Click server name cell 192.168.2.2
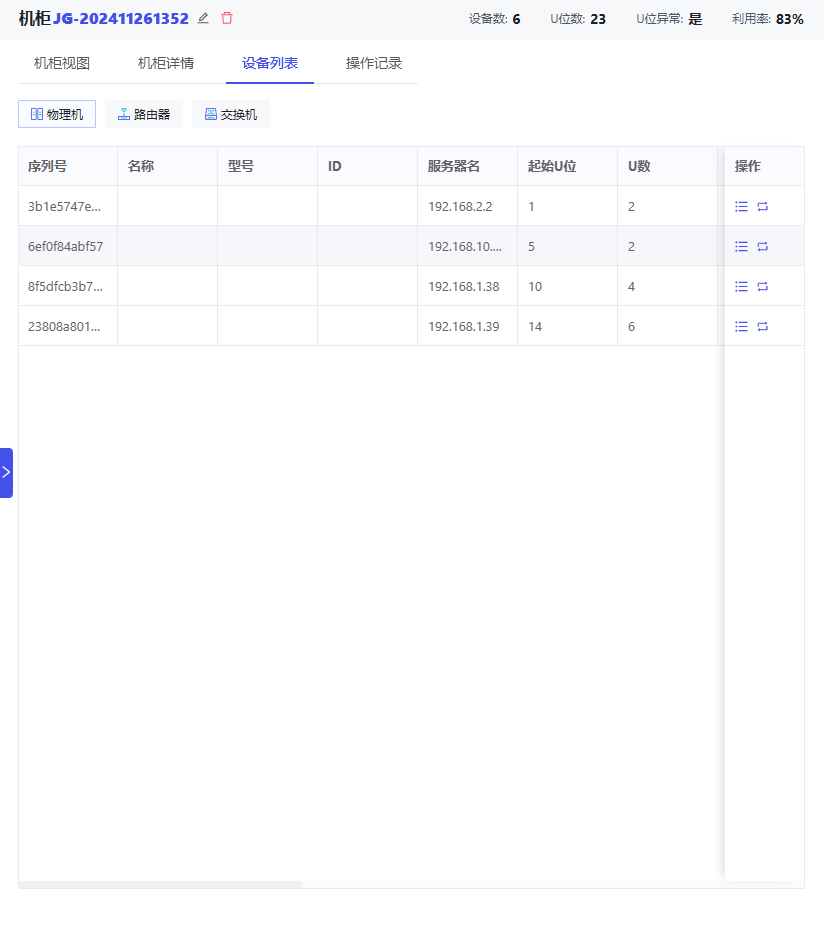Viewport: 824px width, 949px height. point(467,206)
